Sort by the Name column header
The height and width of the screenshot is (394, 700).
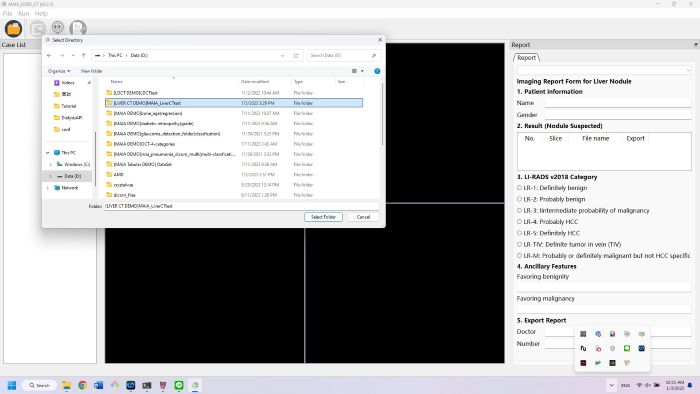pyautogui.click(x=117, y=82)
